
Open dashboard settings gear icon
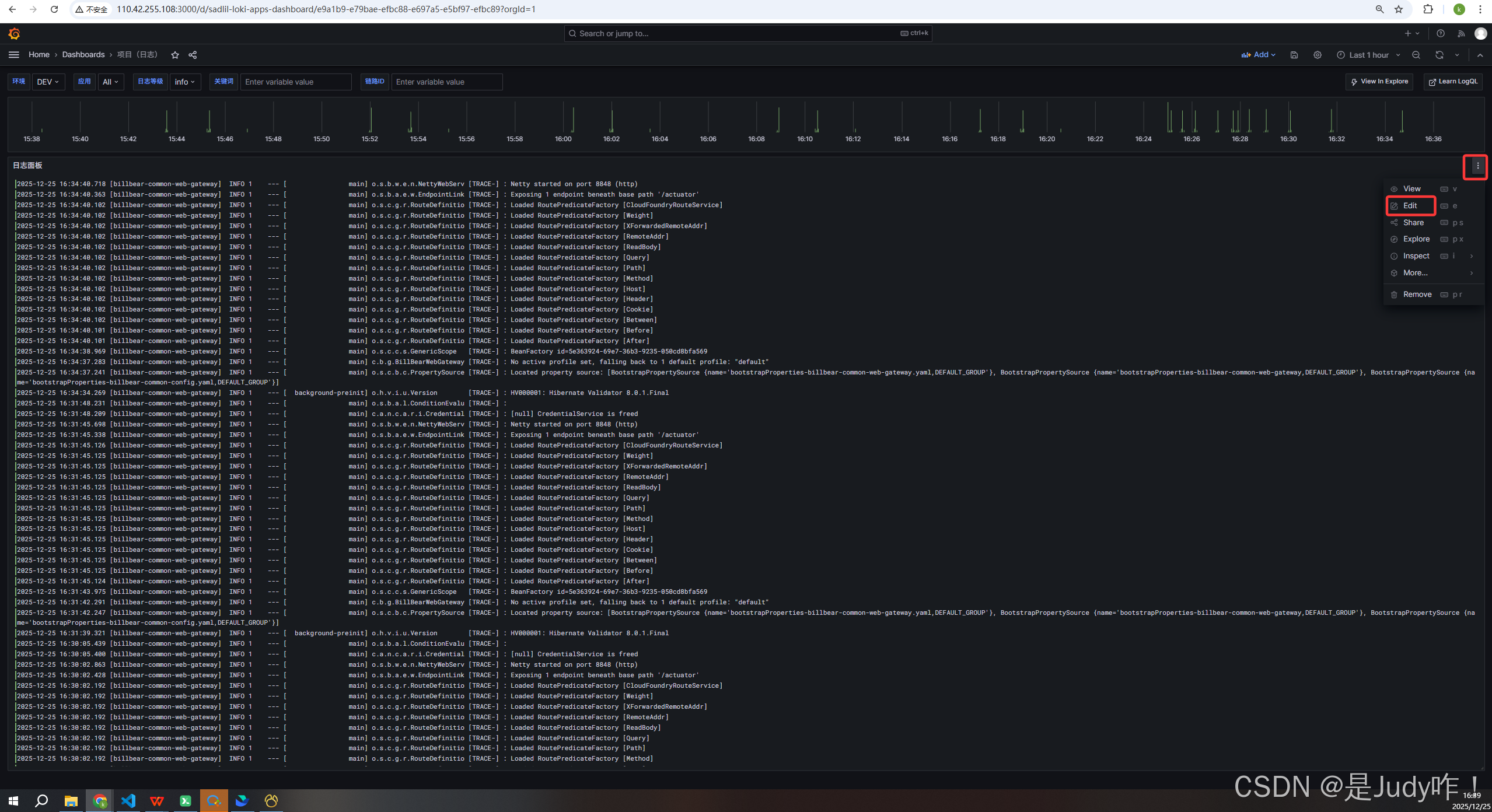coord(1318,55)
